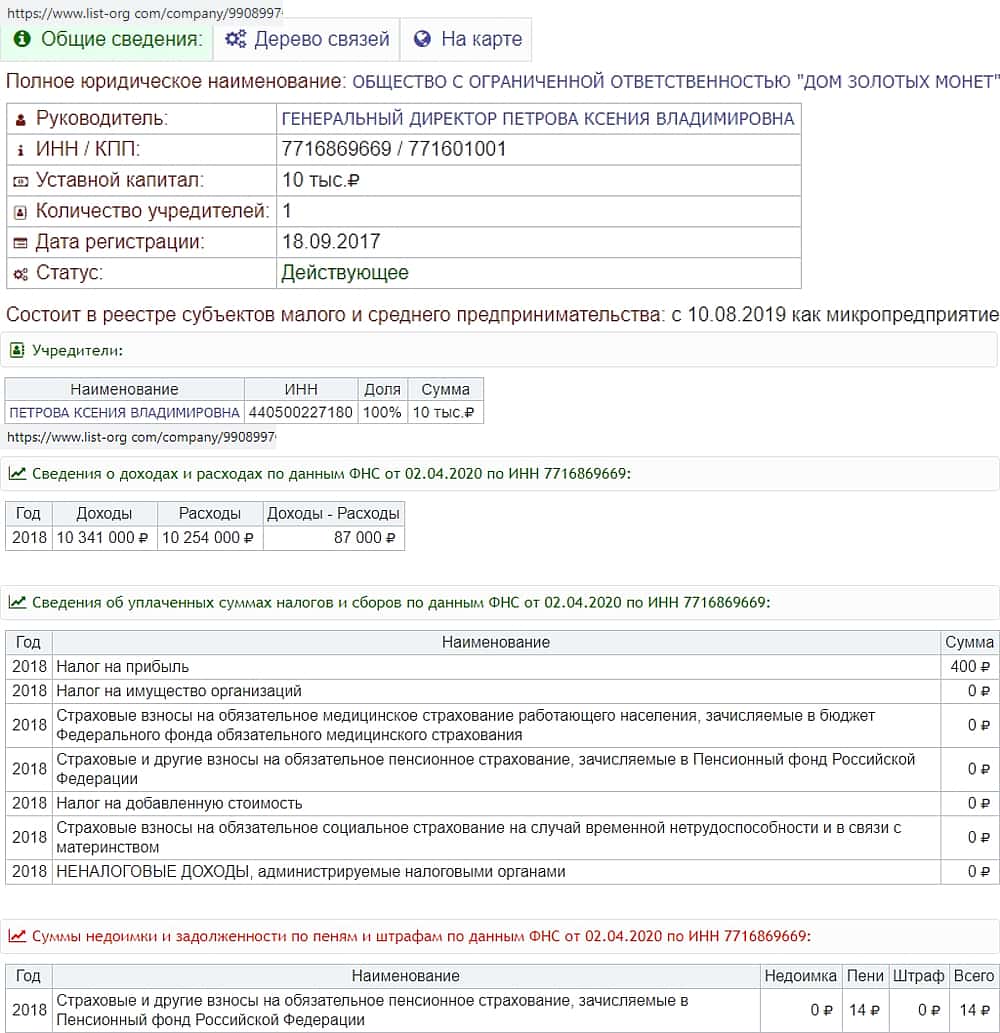The width and height of the screenshot is (1000, 1033).
Task: Click the Учредители section header
Action: click(x=78, y=351)
